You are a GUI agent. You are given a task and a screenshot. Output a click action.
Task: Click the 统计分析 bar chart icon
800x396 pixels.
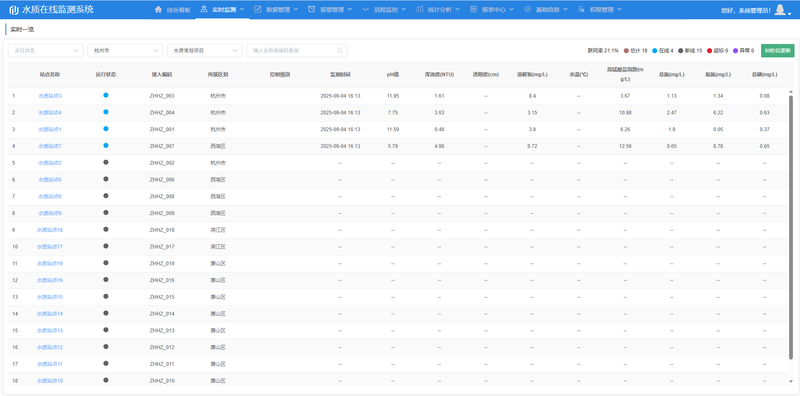pyautogui.click(x=419, y=9)
